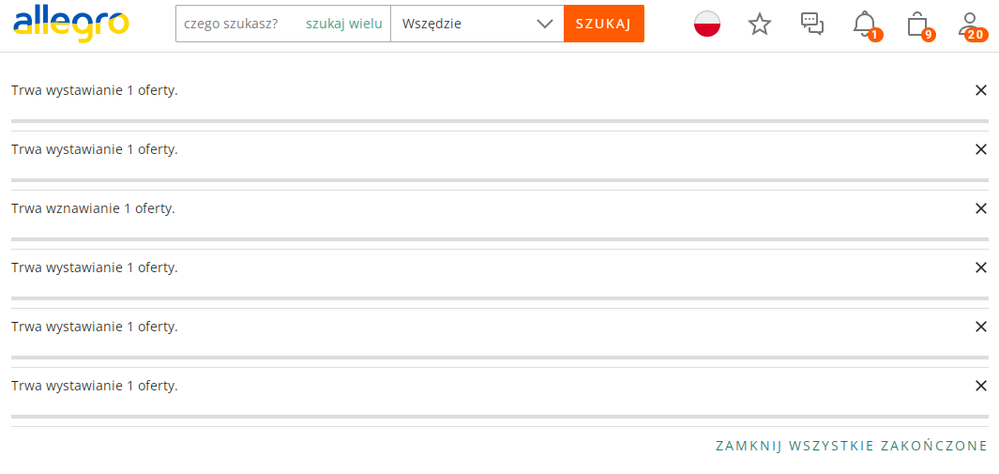The image size is (999, 474).
Task: Open the Polish flag language selector
Action: pos(708,24)
